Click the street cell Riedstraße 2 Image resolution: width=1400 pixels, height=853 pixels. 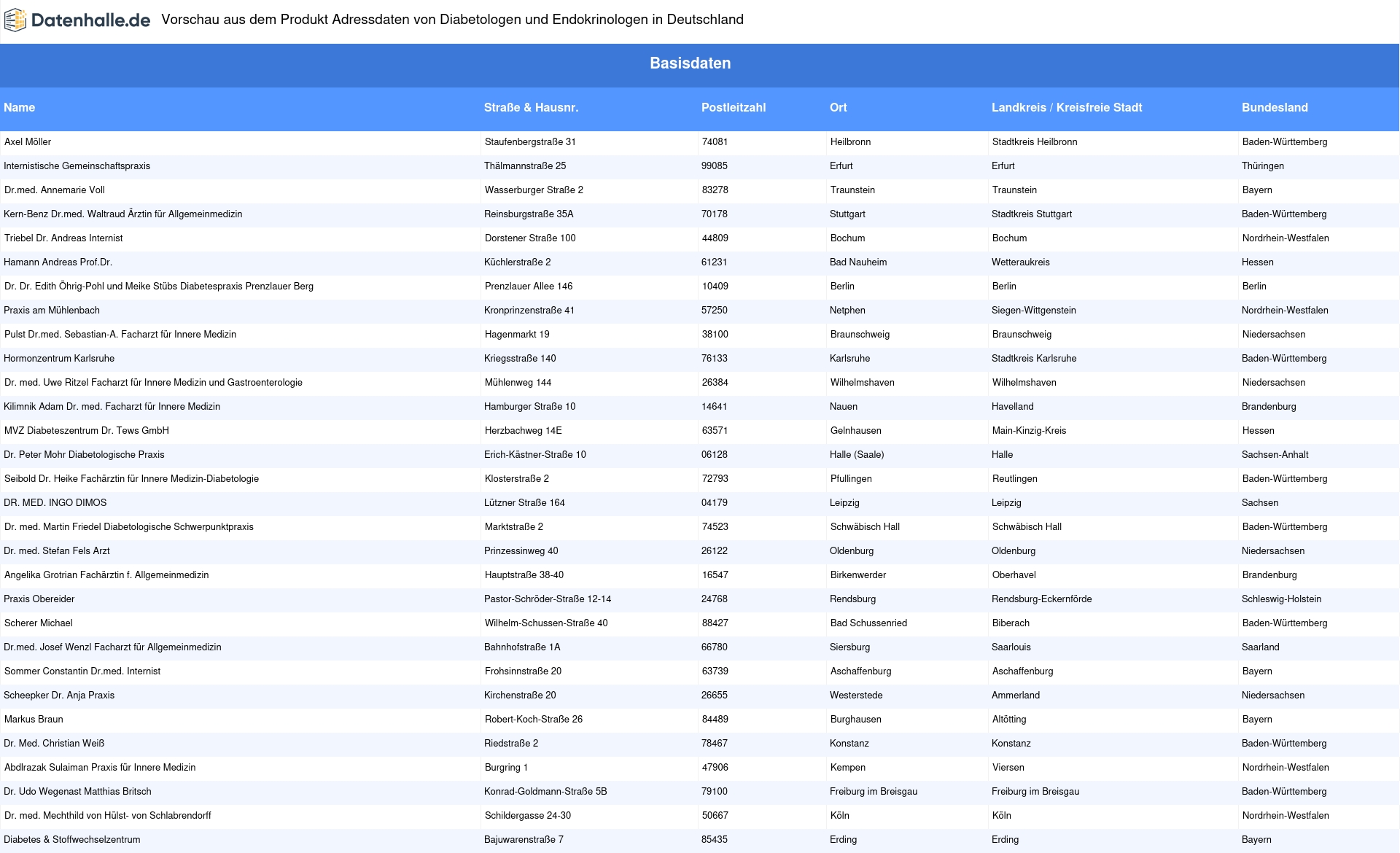click(511, 744)
